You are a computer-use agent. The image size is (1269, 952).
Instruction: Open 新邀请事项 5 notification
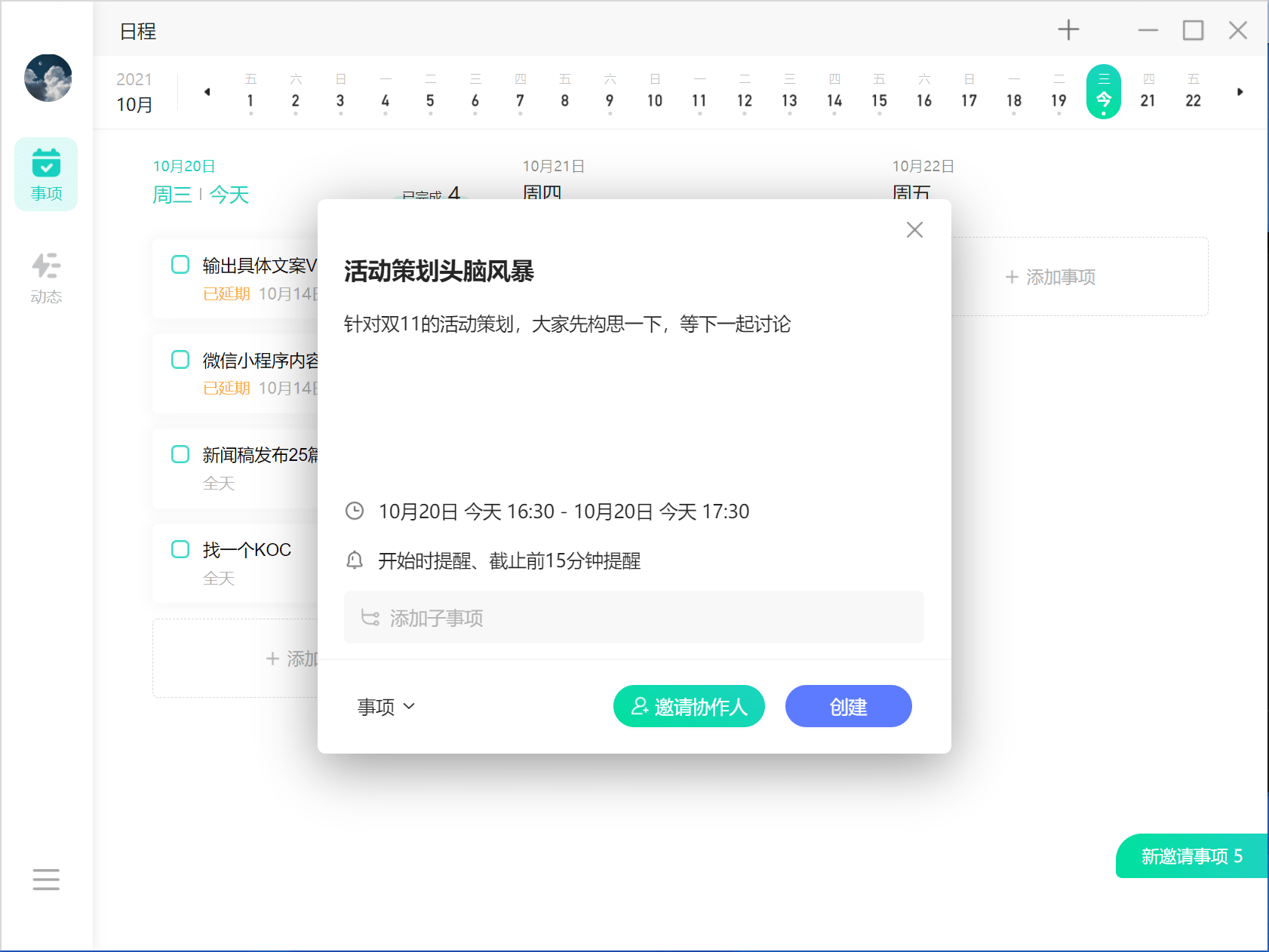point(1192,856)
